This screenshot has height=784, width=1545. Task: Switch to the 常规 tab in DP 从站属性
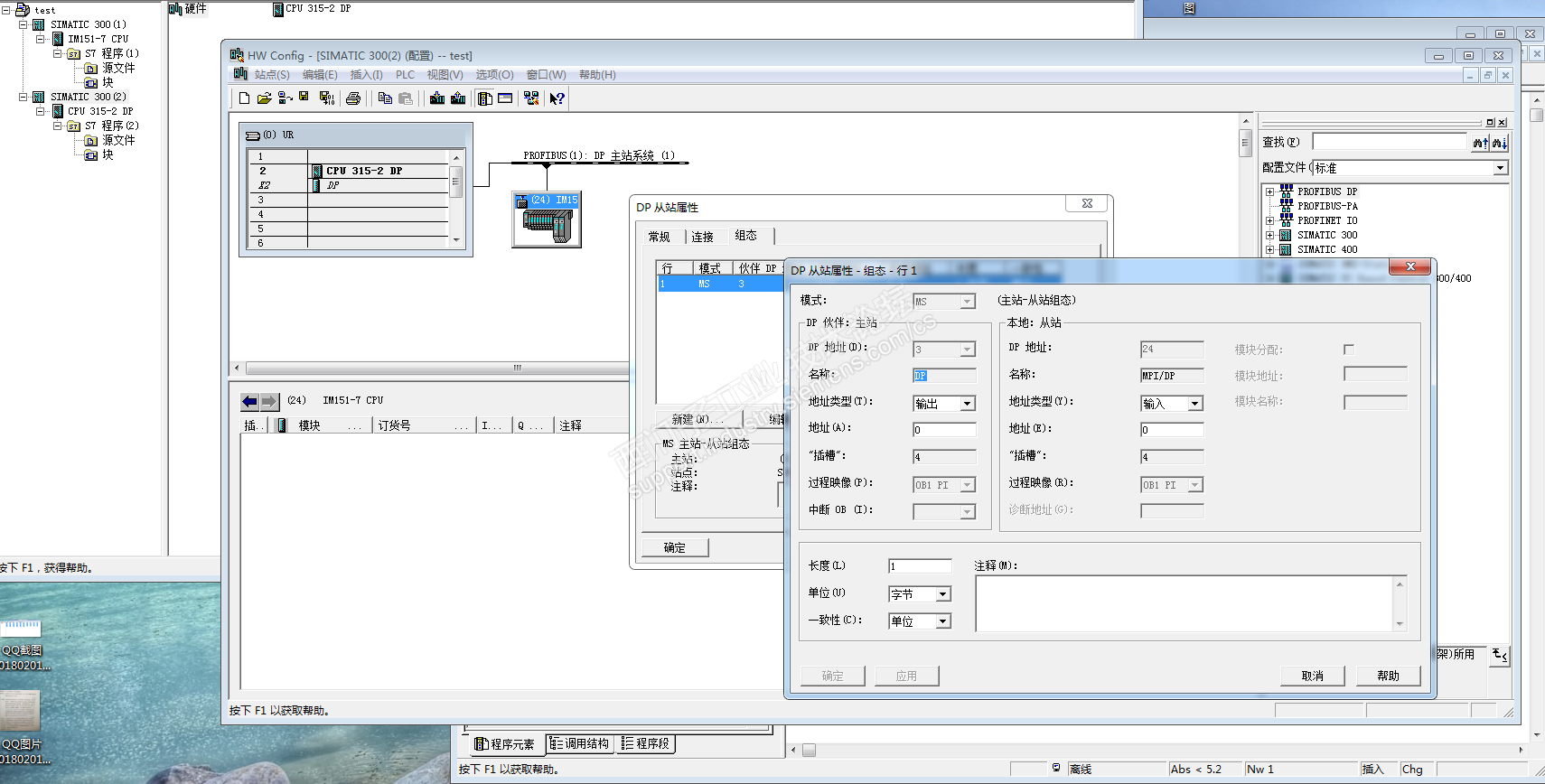660,237
